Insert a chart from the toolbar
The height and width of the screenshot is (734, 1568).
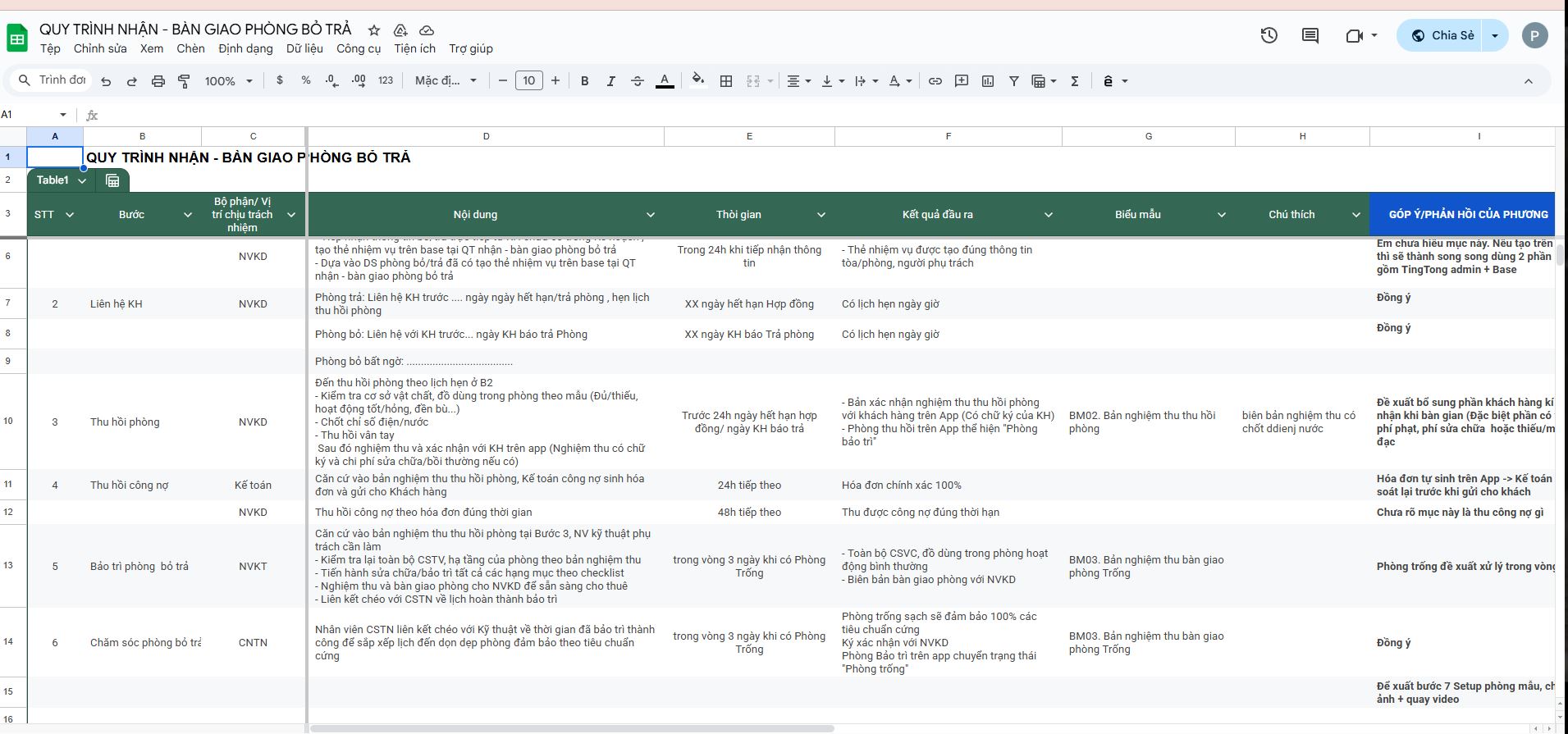tap(988, 80)
